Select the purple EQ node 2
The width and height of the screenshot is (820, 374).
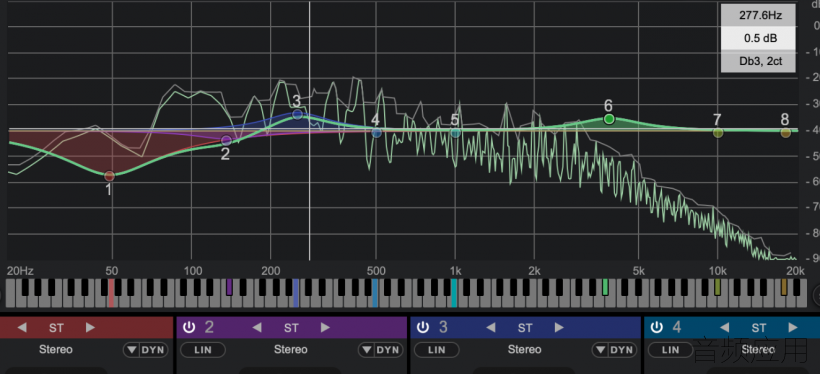click(x=226, y=140)
